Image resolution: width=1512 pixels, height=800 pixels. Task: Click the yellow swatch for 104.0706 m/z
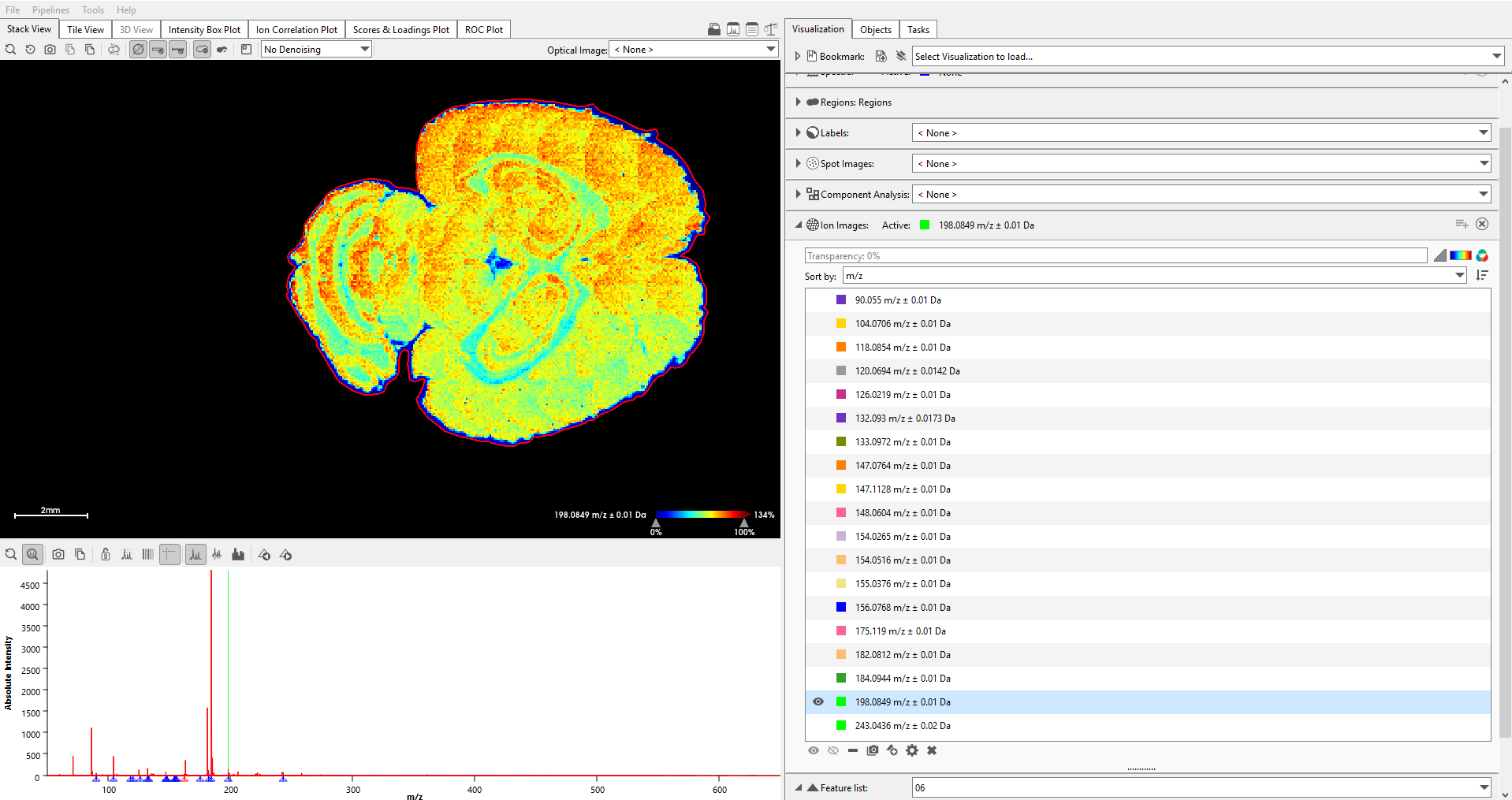(841, 324)
